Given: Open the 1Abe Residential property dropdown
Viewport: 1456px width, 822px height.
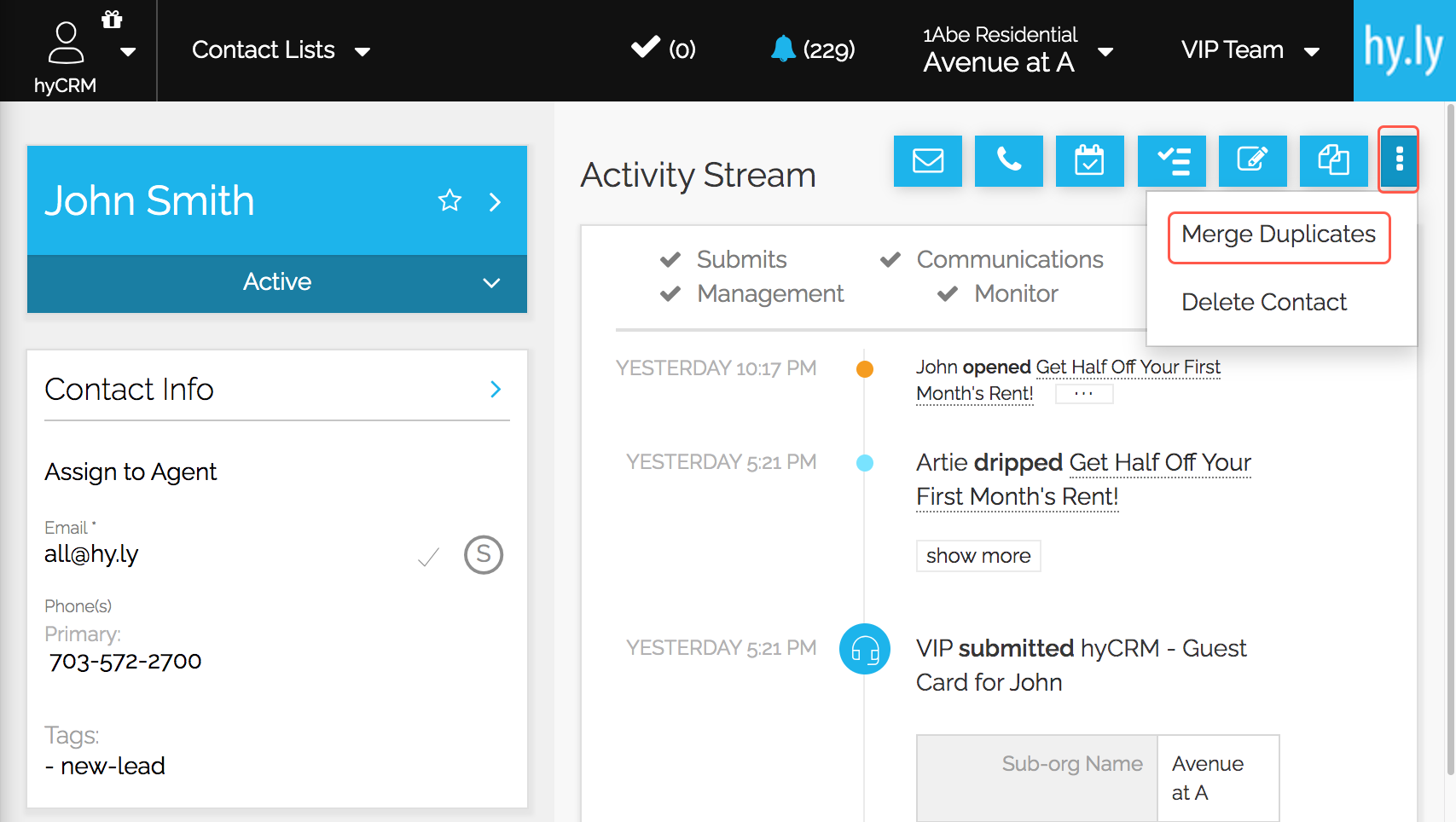Looking at the screenshot, I should coord(1018,50).
